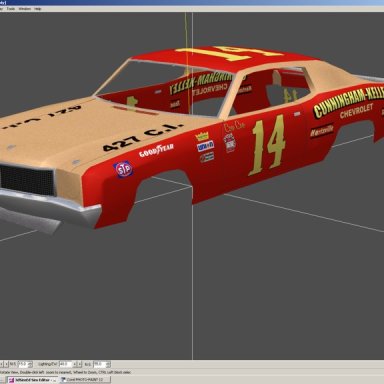Click the left arrow button in bottom toolbar

(1, 364)
